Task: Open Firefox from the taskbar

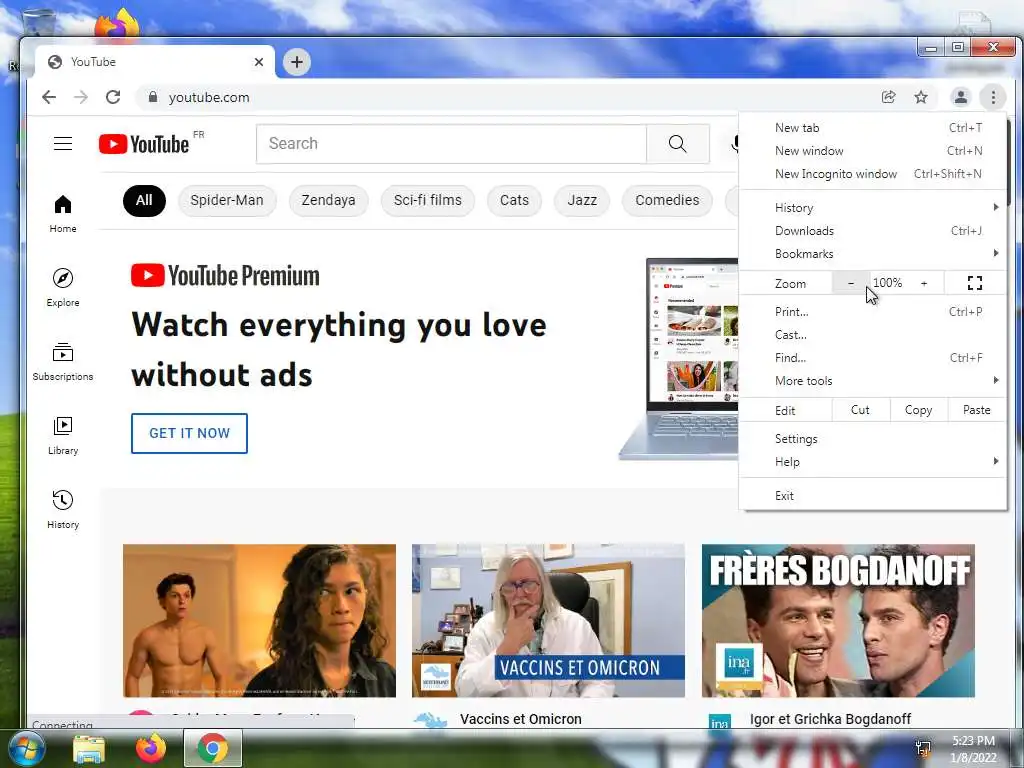Action: click(151, 748)
